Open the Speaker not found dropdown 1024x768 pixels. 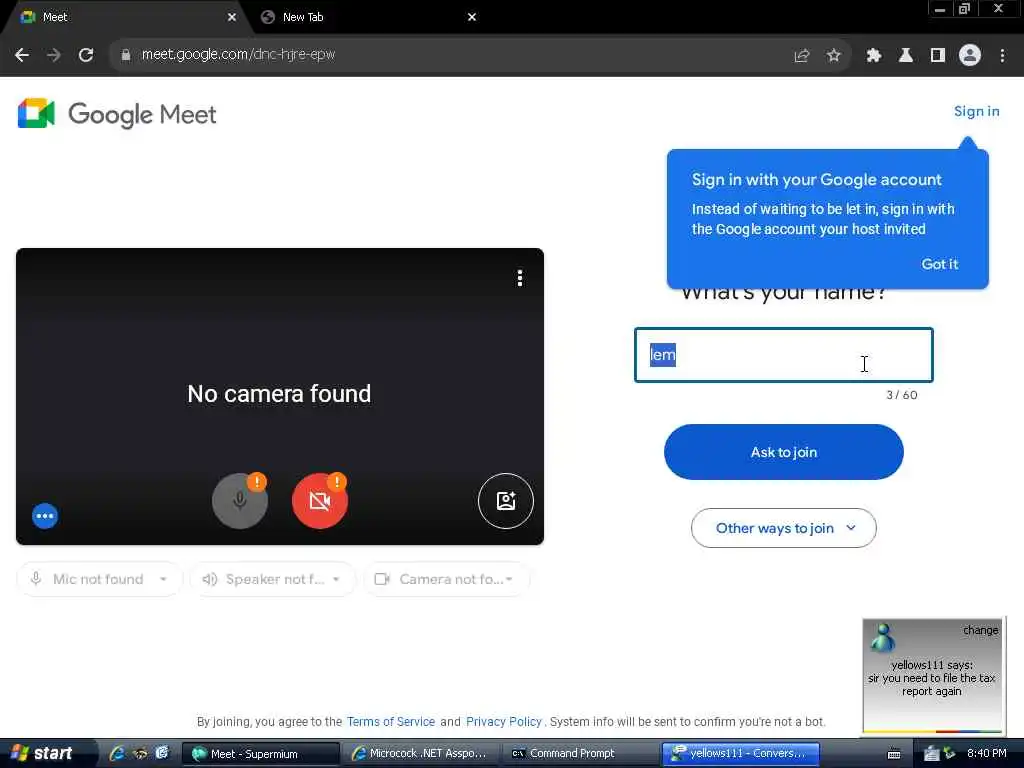tap(272, 579)
